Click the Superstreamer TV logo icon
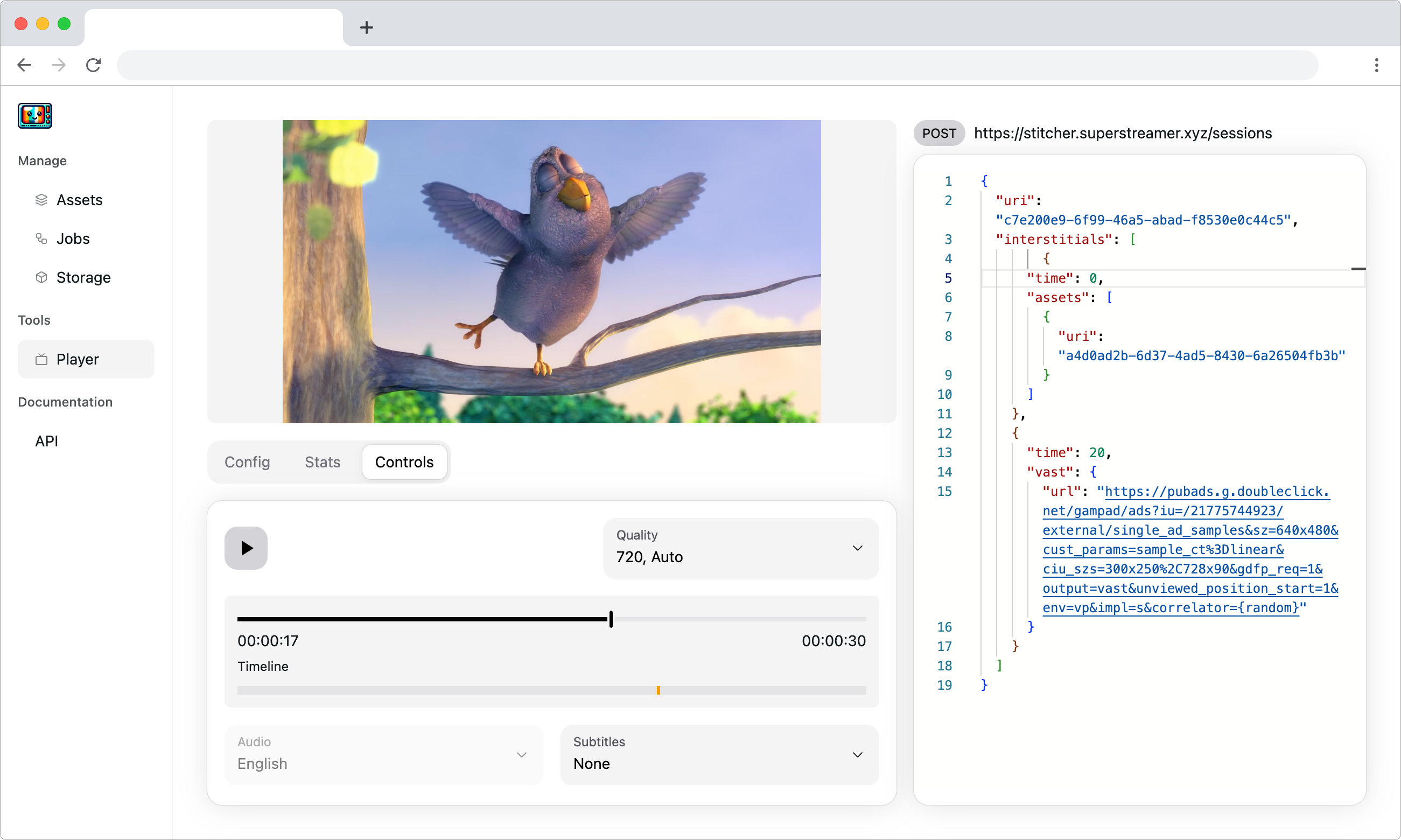This screenshot has height=840, width=1401. [34, 115]
